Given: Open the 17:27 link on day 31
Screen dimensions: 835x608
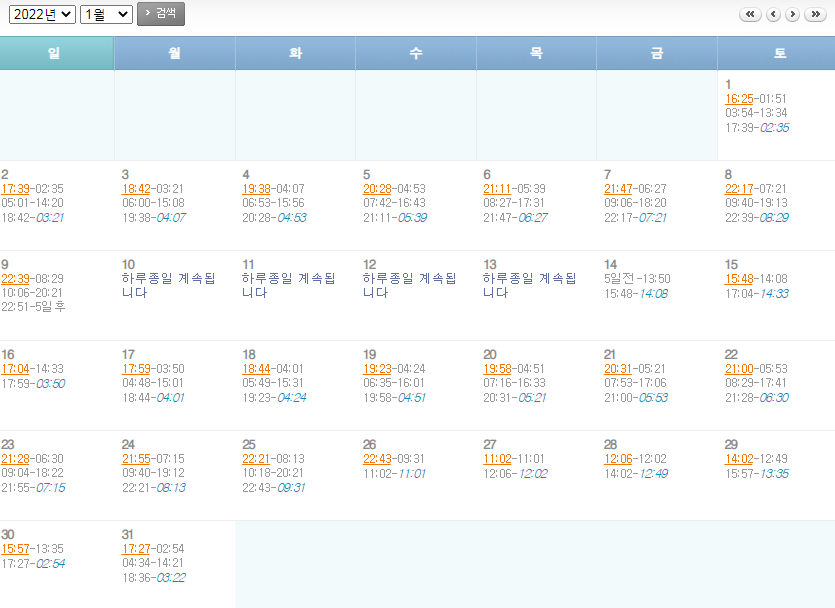Looking at the screenshot, I should 136,549.
